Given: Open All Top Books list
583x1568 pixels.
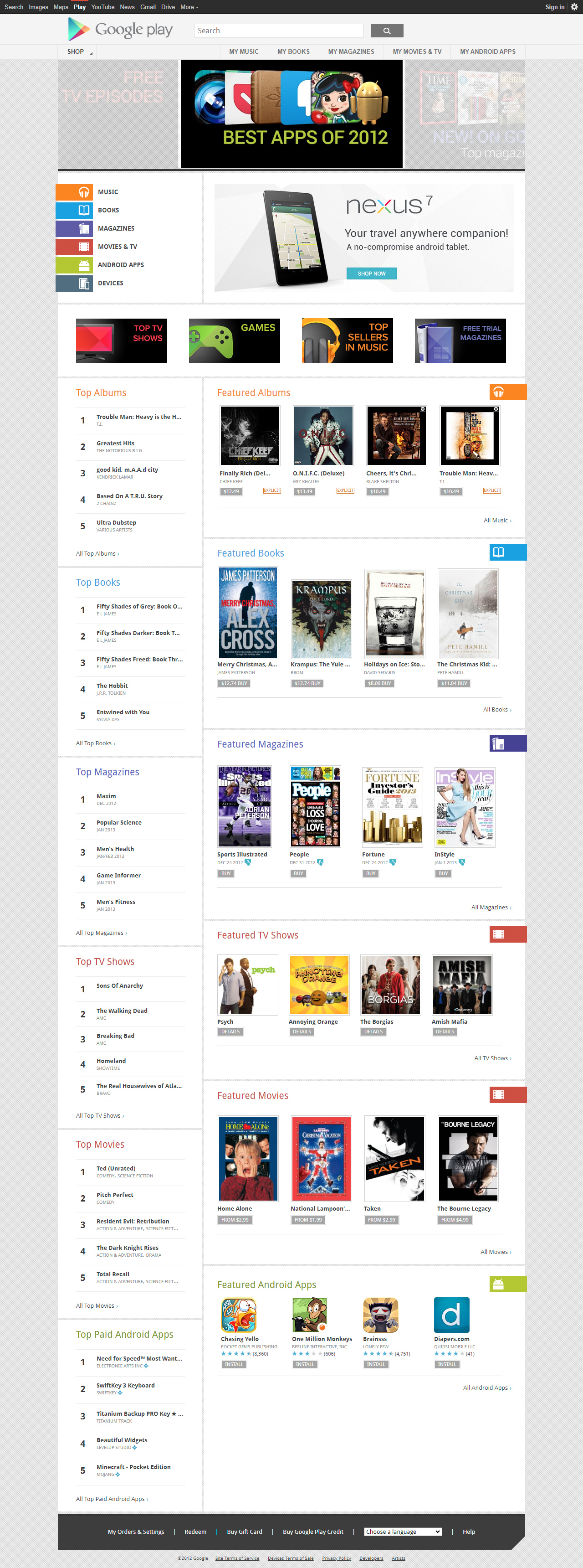Looking at the screenshot, I should (96, 743).
